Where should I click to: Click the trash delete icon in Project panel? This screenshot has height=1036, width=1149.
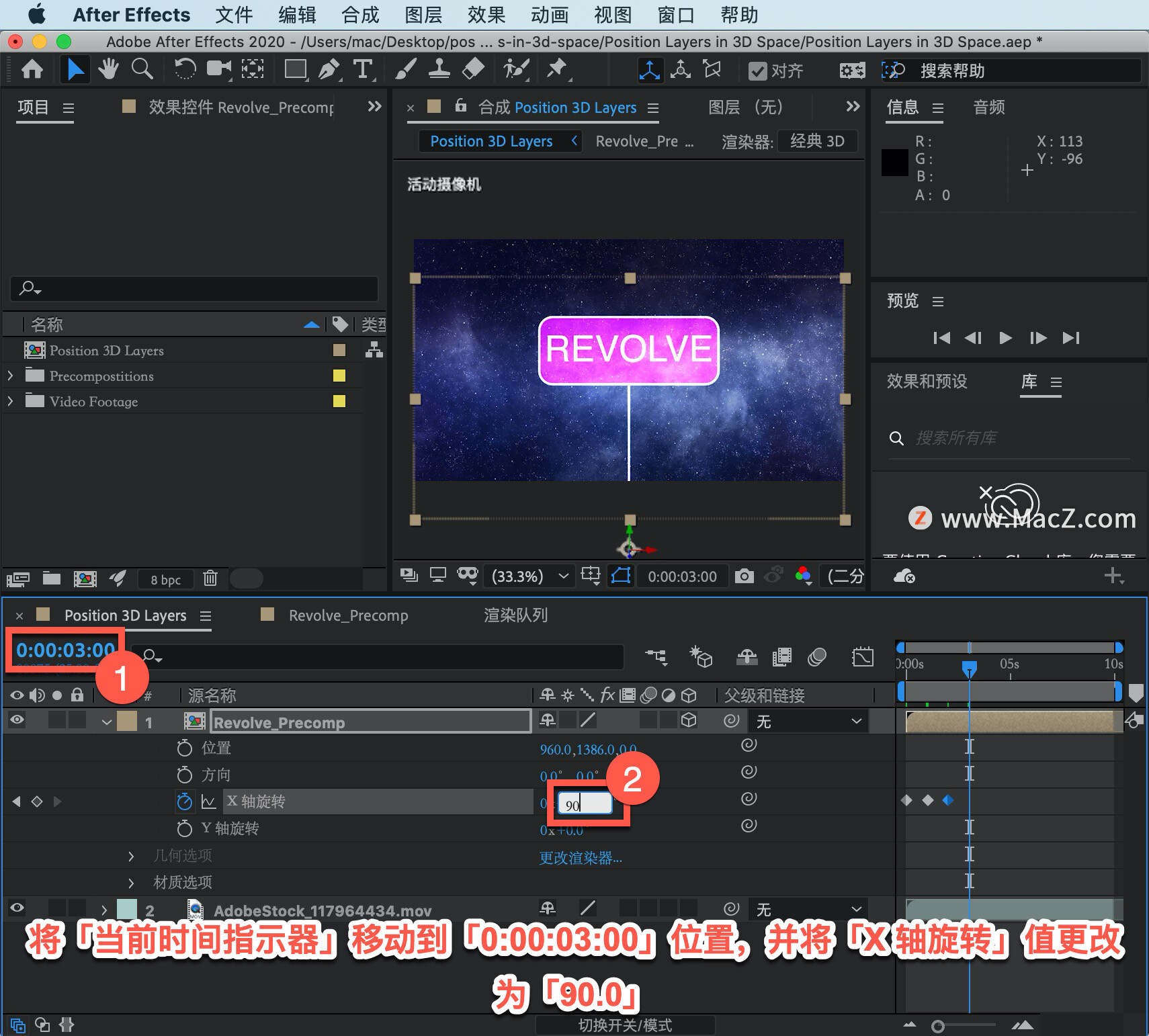[x=210, y=578]
